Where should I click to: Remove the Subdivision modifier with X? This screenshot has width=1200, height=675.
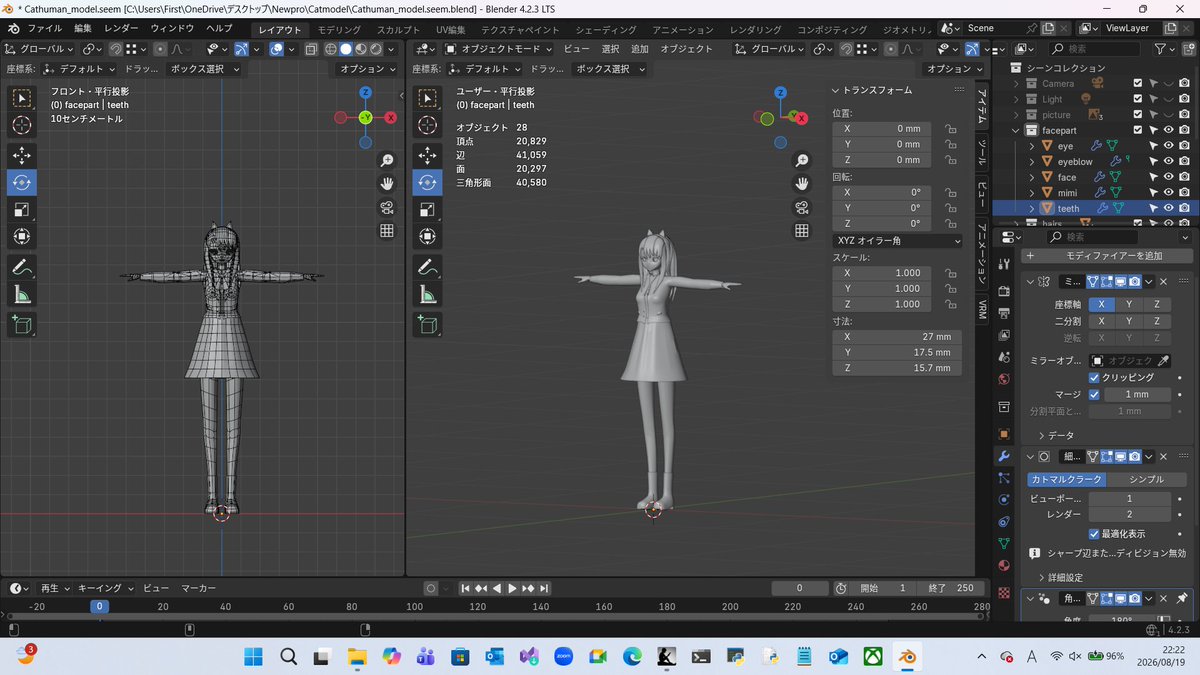(x=1163, y=456)
